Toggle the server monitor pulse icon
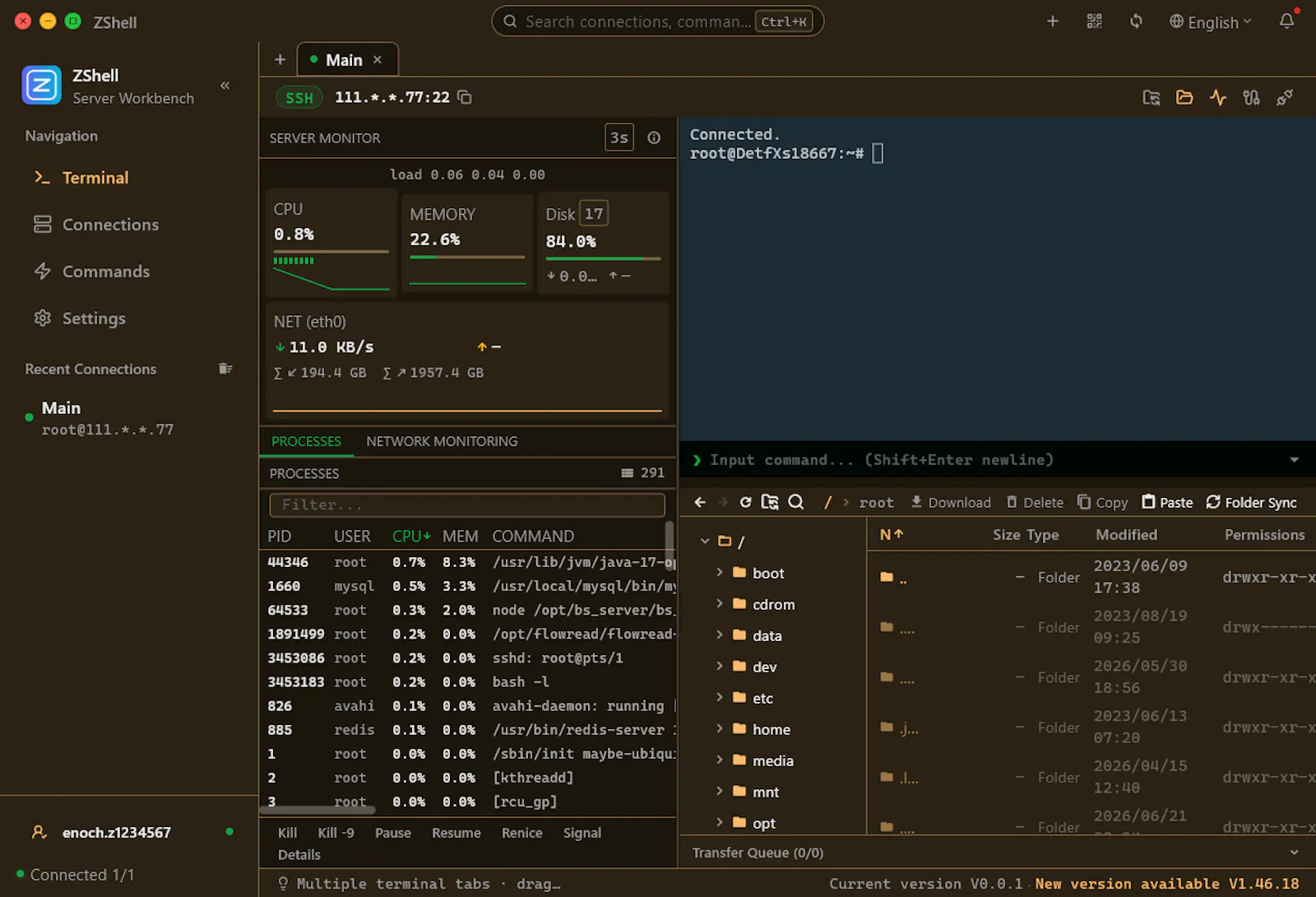1316x897 pixels. coord(1218,98)
